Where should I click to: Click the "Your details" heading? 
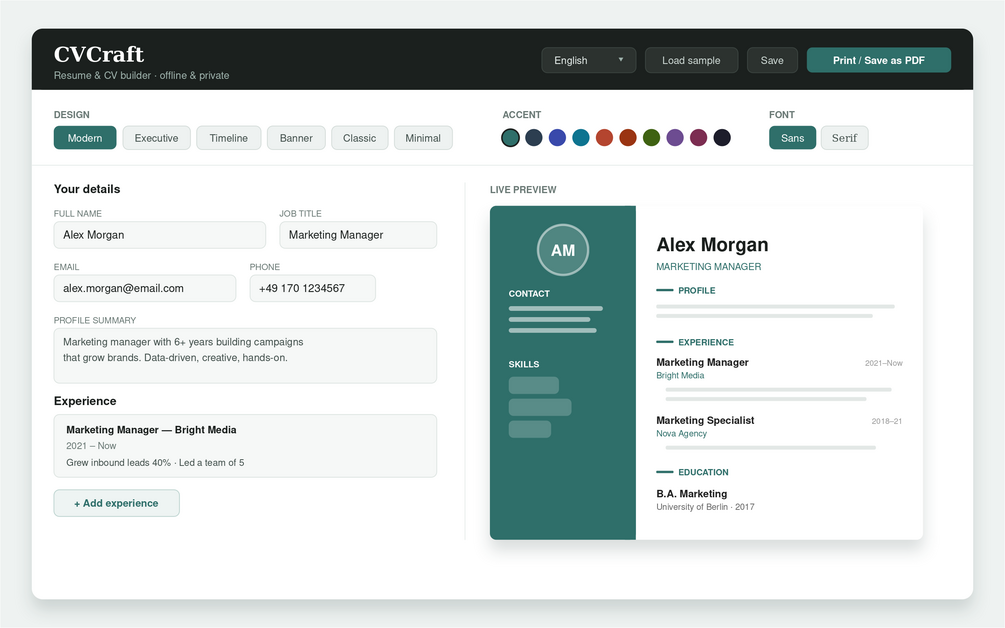(x=87, y=189)
